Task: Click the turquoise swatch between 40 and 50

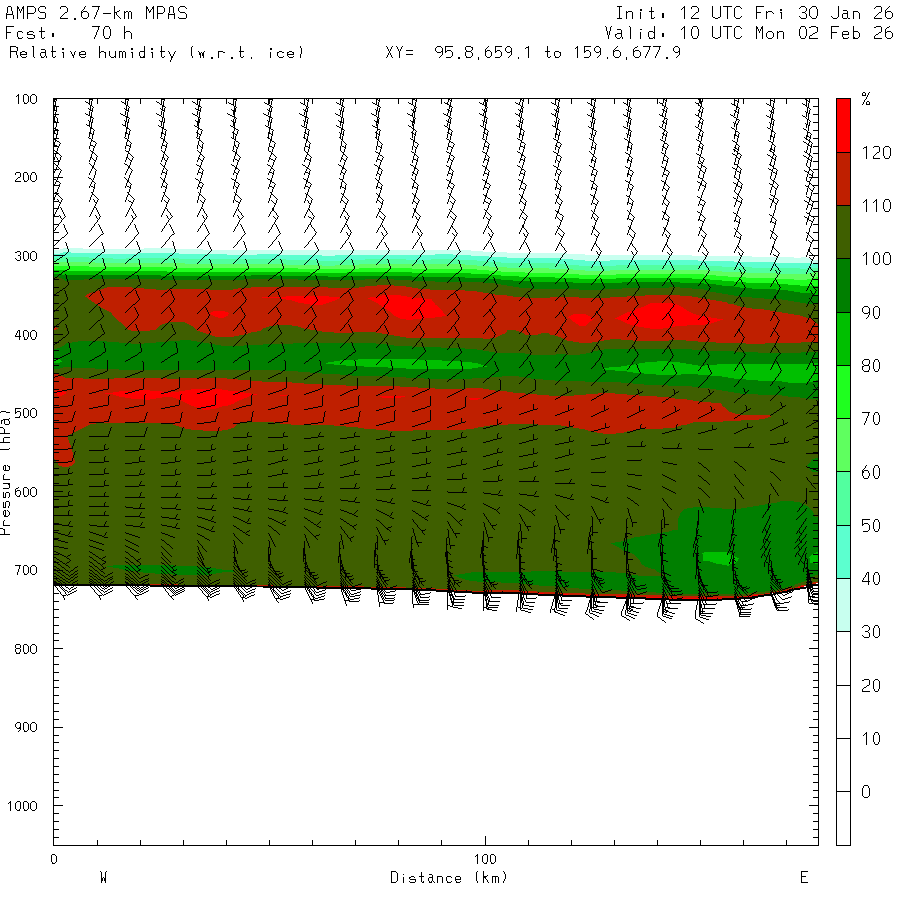Action: (x=843, y=552)
